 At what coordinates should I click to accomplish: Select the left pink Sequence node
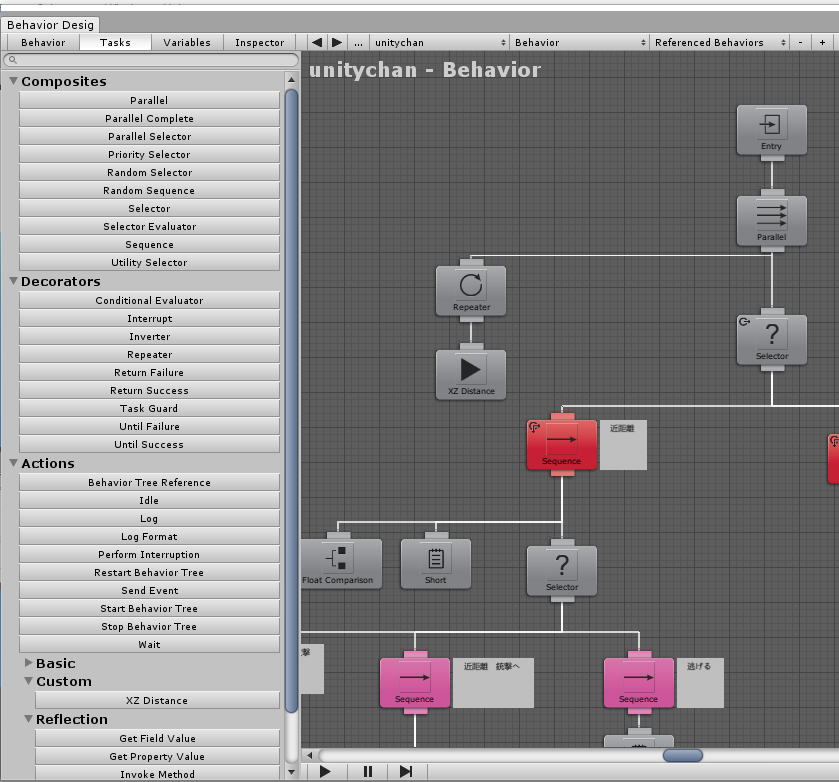(x=415, y=683)
